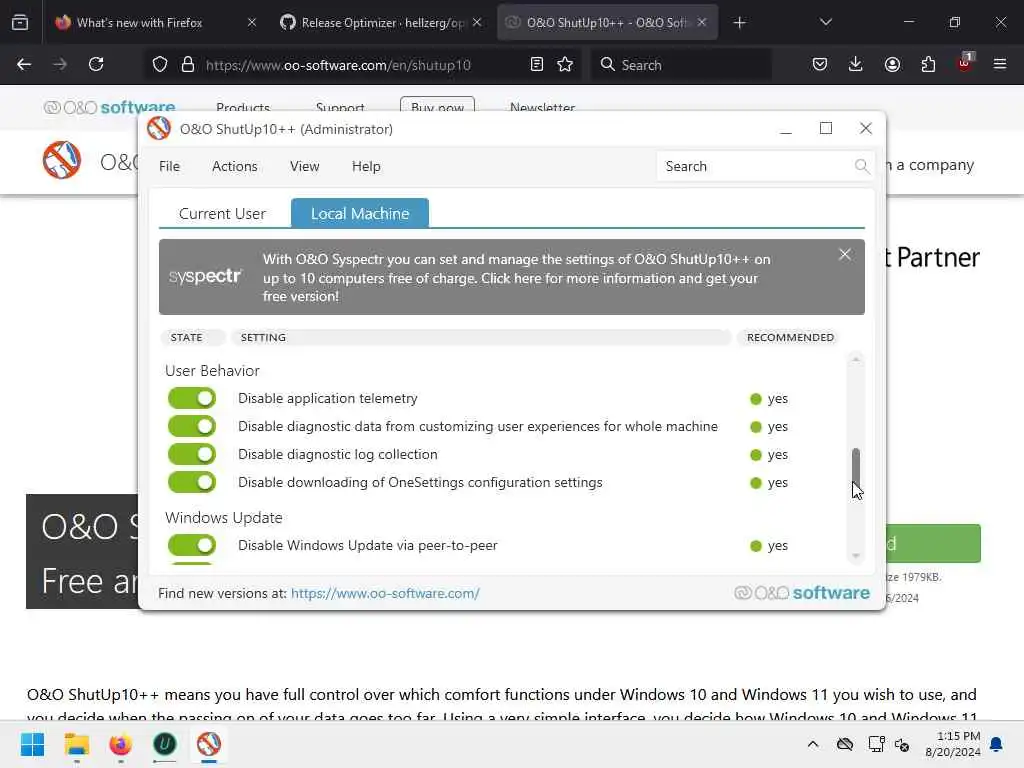1024x768 pixels.
Task: Click green download button on webpage
Action: point(934,543)
